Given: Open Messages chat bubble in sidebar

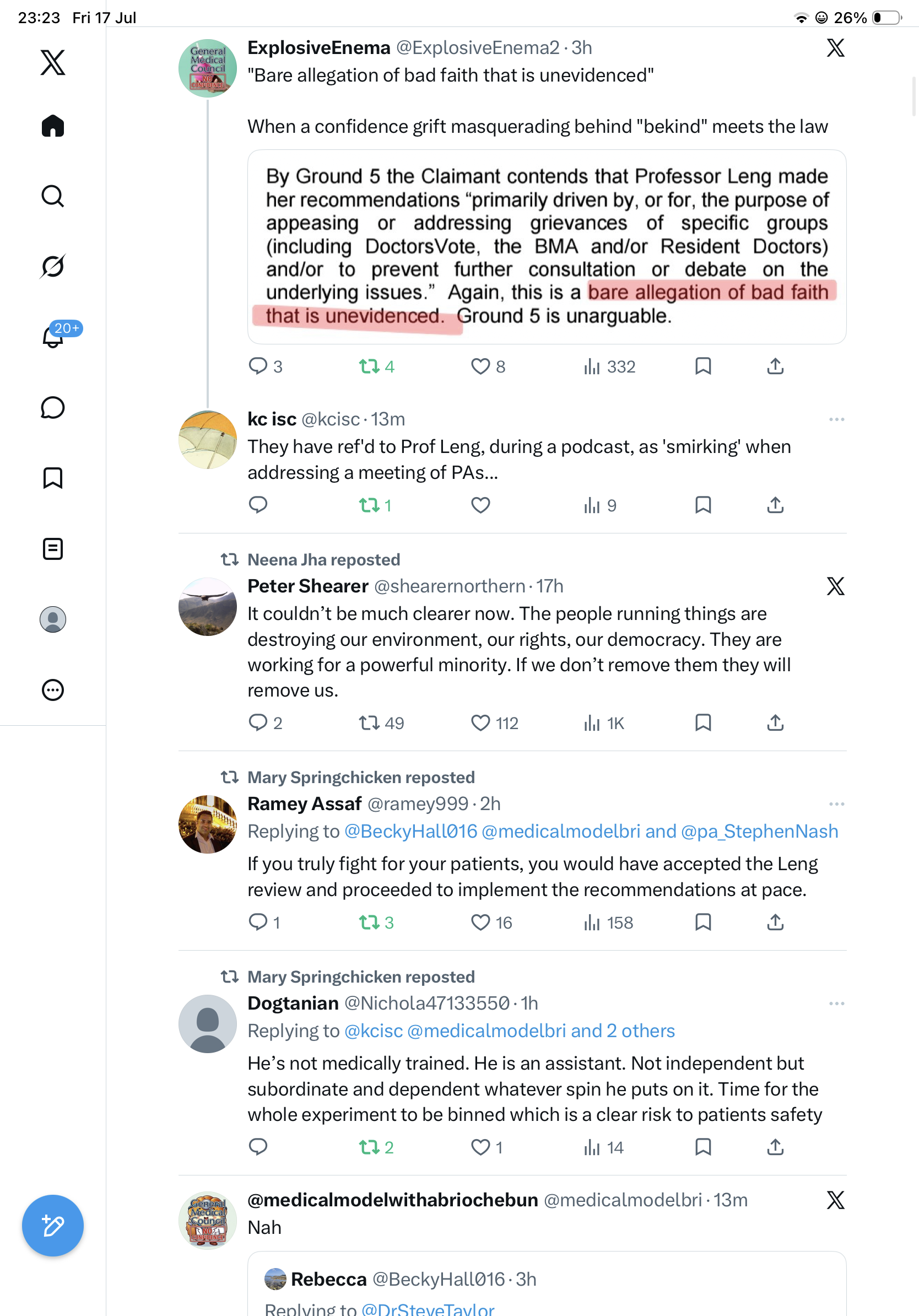Looking at the screenshot, I should coord(53,407).
